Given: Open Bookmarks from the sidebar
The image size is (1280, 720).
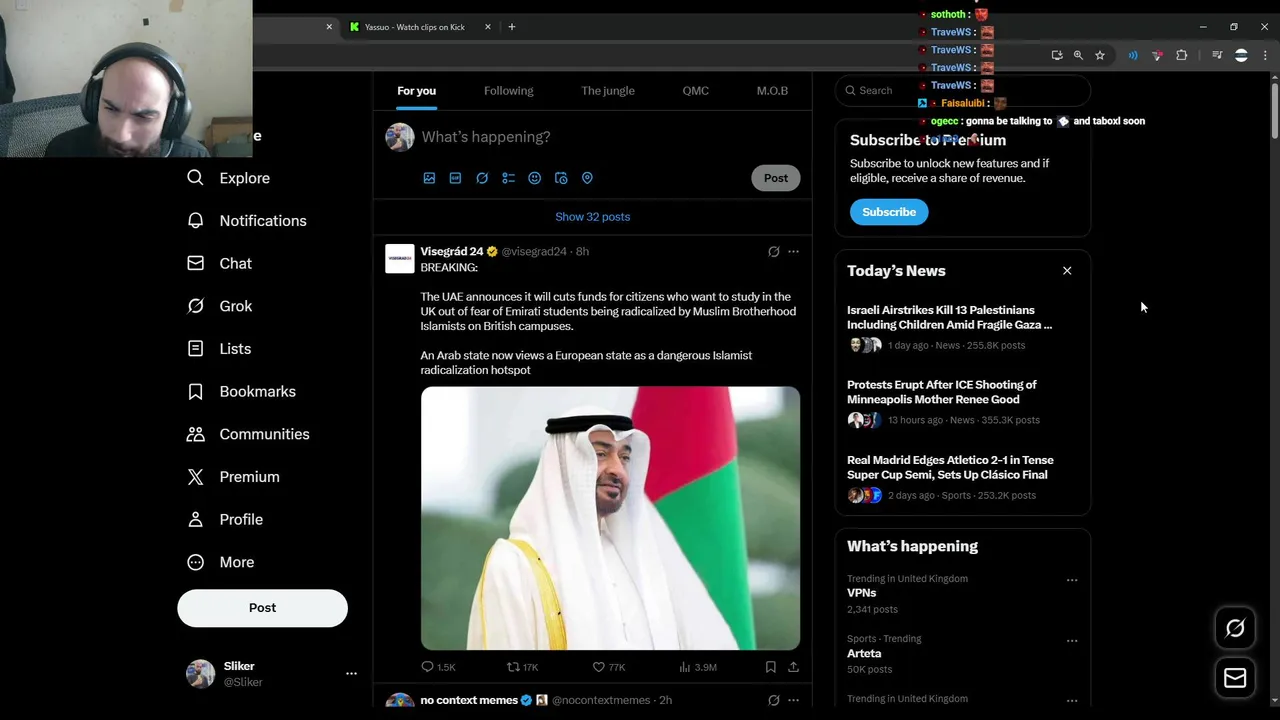Looking at the screenshot, I should tap(241, 391).
